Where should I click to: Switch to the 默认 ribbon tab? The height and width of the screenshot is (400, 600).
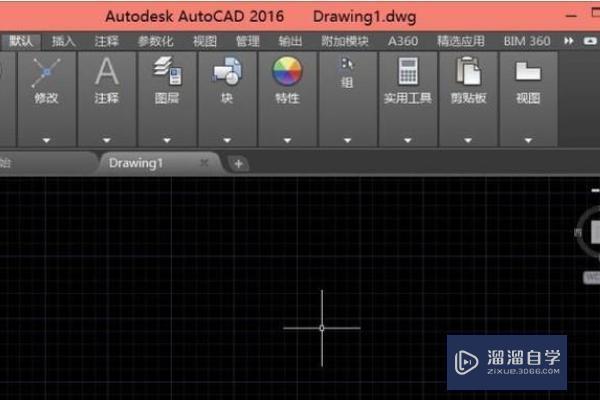(21, 41)
